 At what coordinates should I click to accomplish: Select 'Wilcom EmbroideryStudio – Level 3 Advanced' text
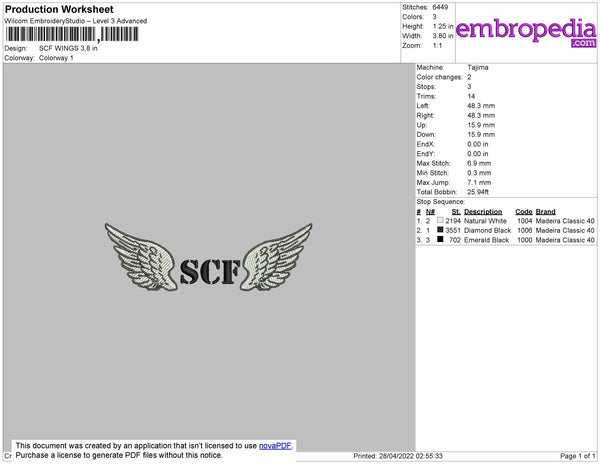pos(76,21)
